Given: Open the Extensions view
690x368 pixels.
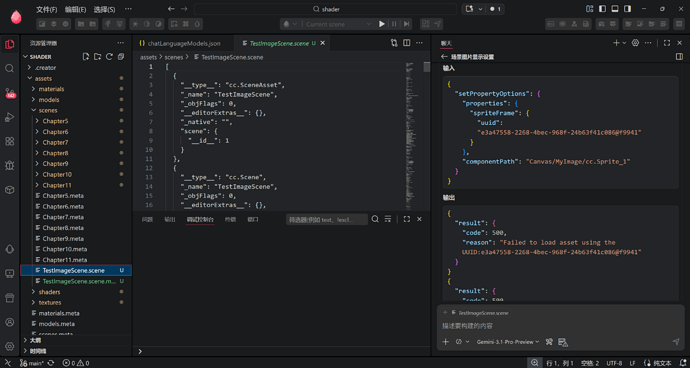Looking at the screenshot, I should click(x=9, y=141).
